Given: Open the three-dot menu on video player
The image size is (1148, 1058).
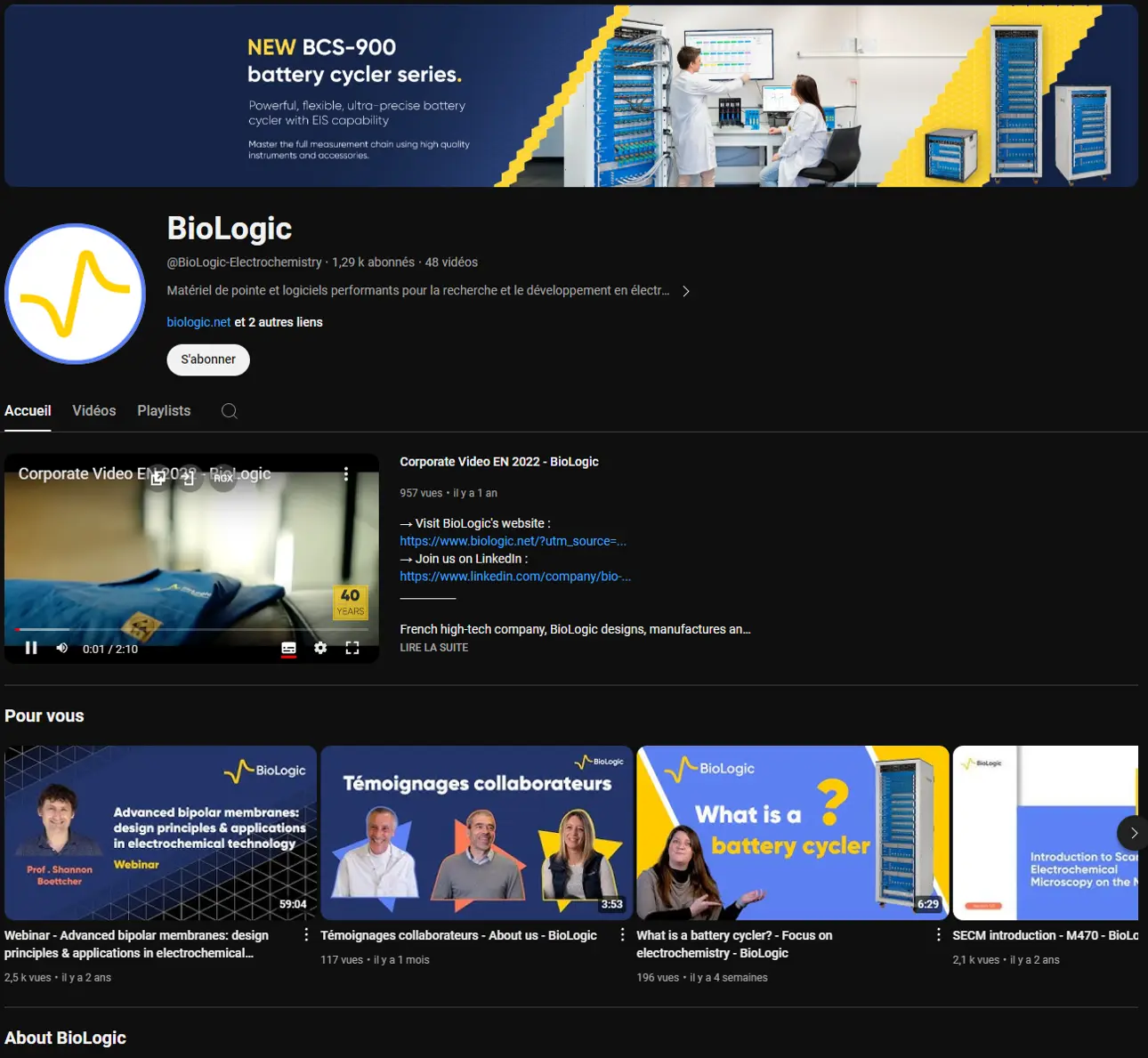Looking at the screenshot, I should click(x=346, y=475).
